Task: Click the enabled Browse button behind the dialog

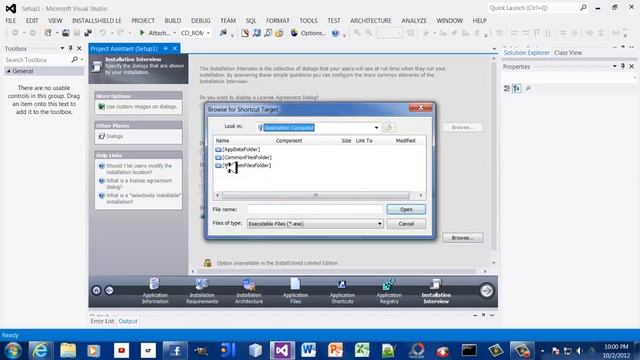Action: coord(462,238)
